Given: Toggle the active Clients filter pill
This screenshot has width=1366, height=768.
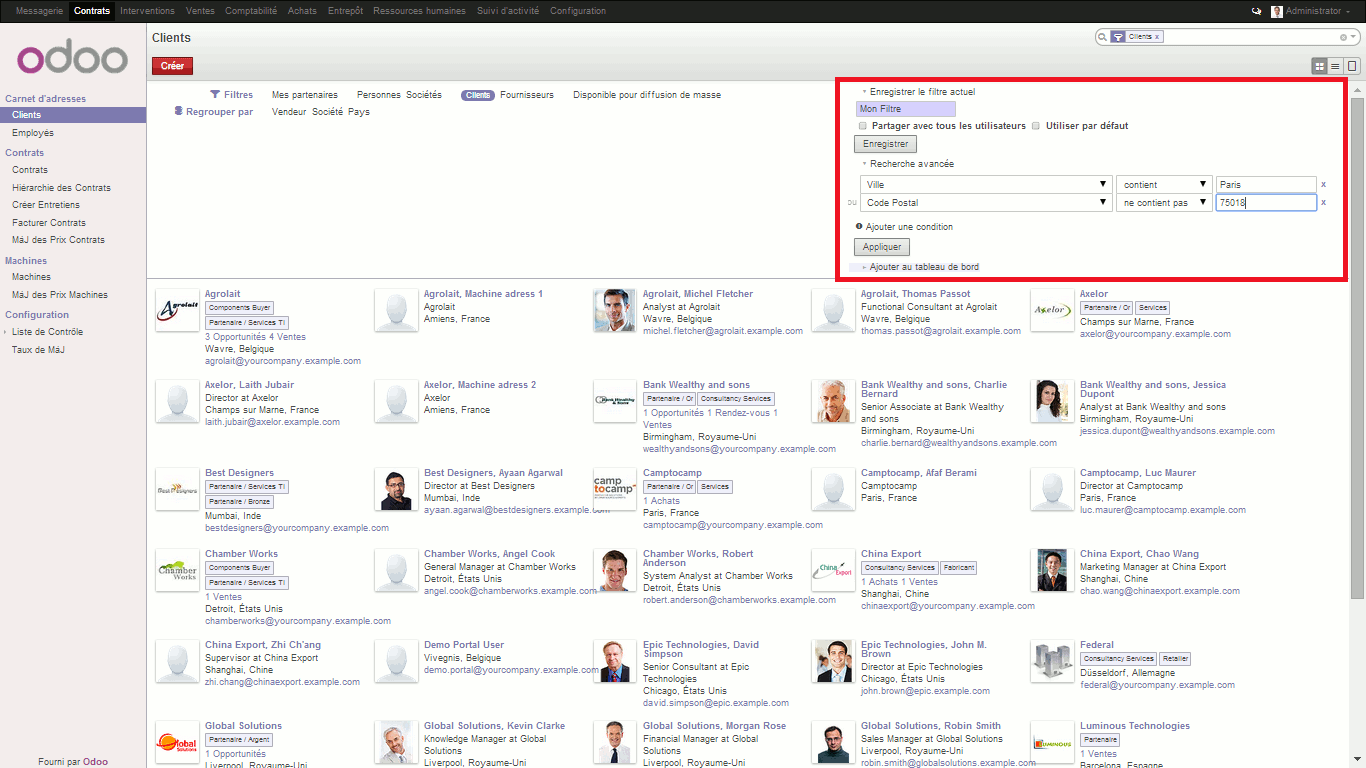Looking at the screenshot, I should click(x=478, y=95).
